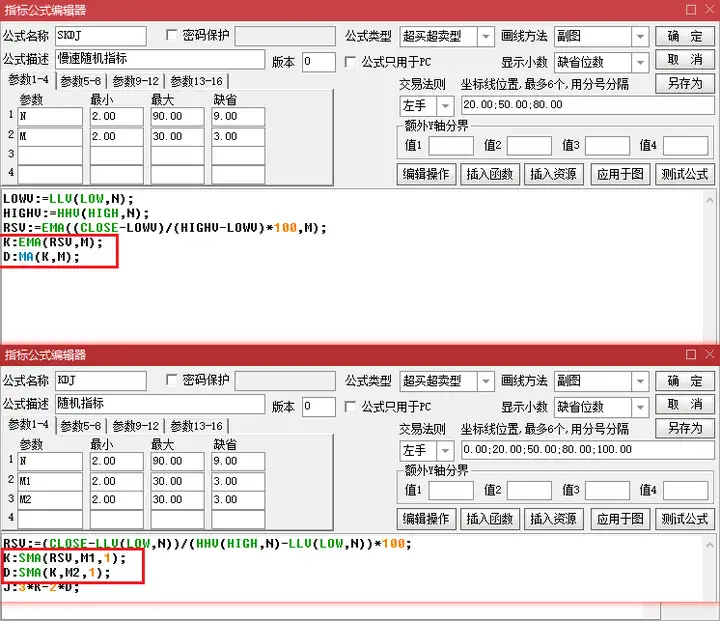Click 公式名称 field containing KDJ

point(101,381)
